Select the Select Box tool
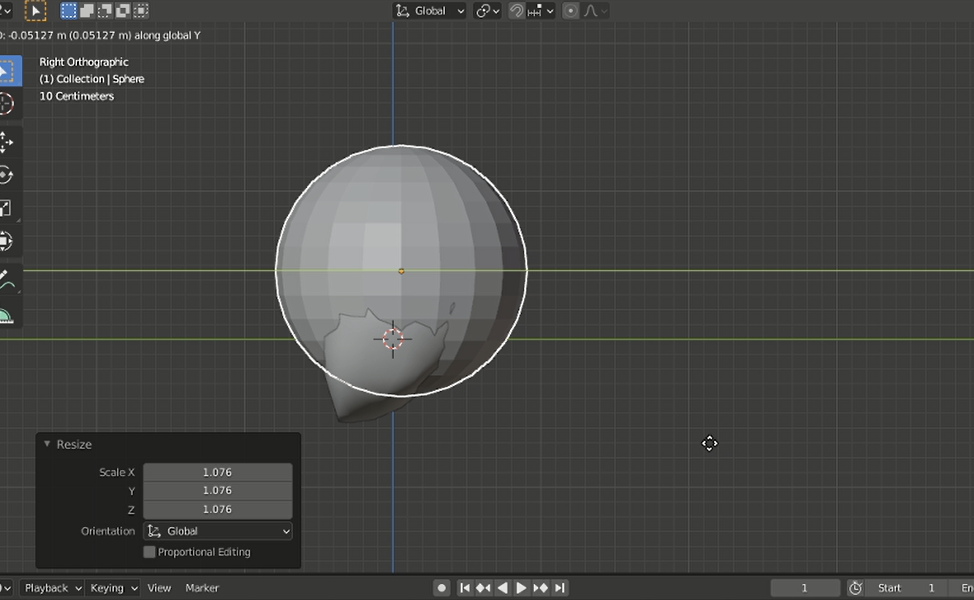Viewport: 974px width, 600px height. pyautogui.click(x=8, y=71)
